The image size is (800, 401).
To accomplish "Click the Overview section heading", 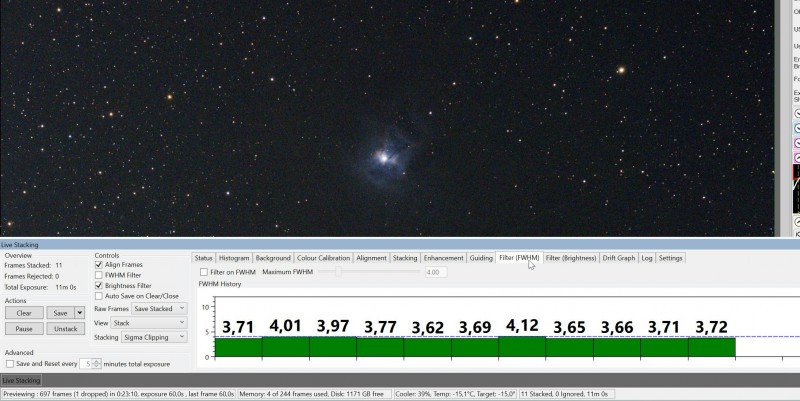I will [18, 255].
